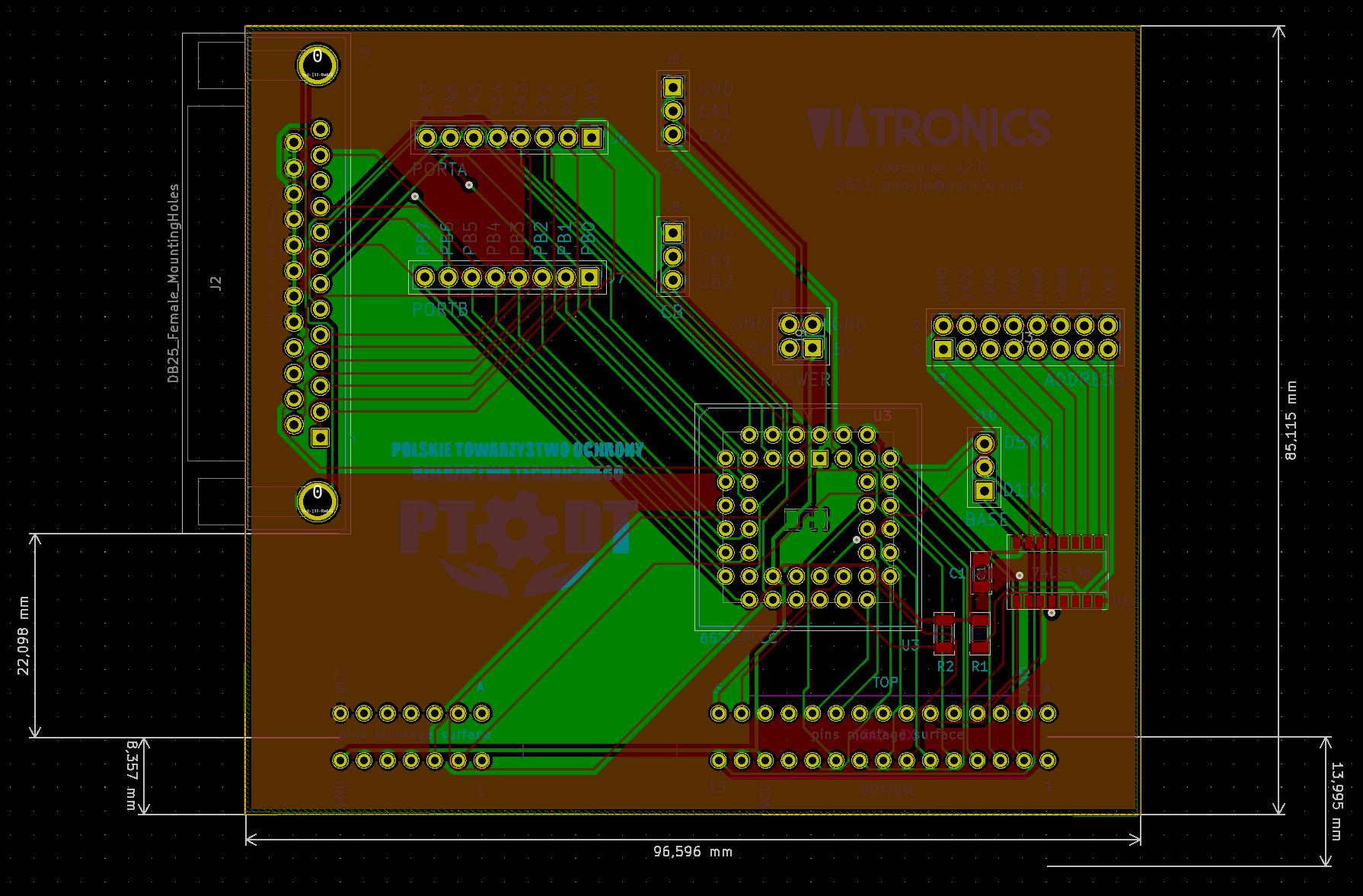Click the GND square pad of CB connector
The image size is (1363, 896).
672,232
